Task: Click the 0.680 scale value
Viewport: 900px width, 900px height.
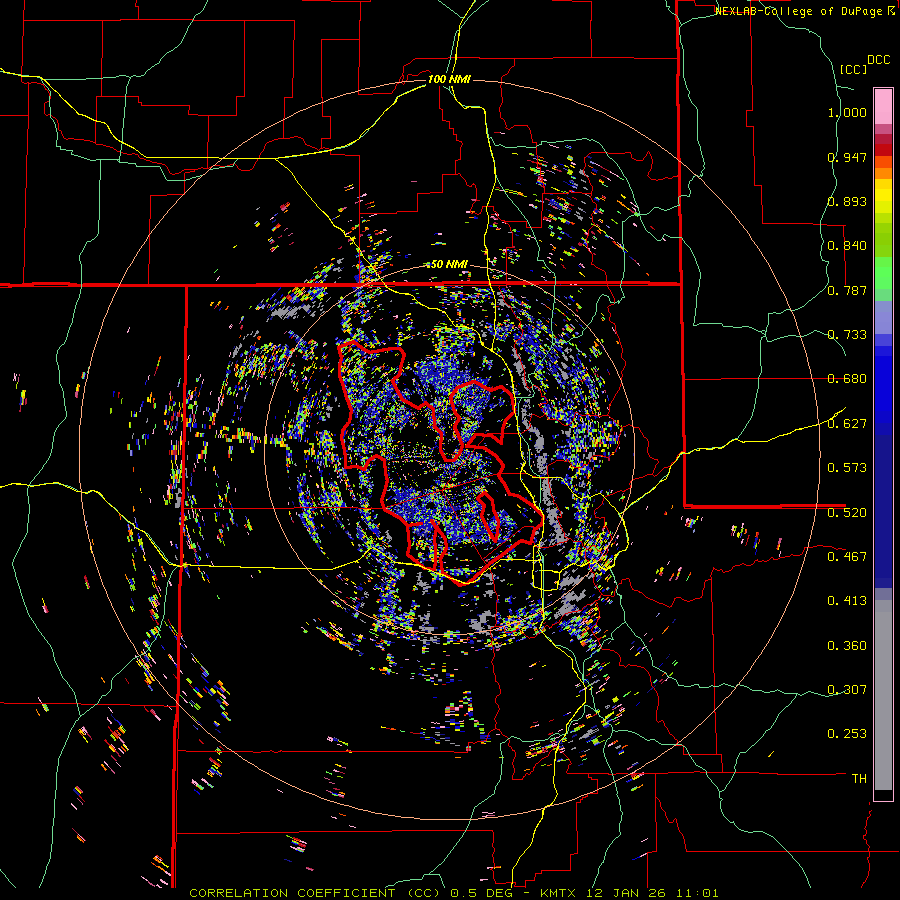Action: [x=847, y=379]
